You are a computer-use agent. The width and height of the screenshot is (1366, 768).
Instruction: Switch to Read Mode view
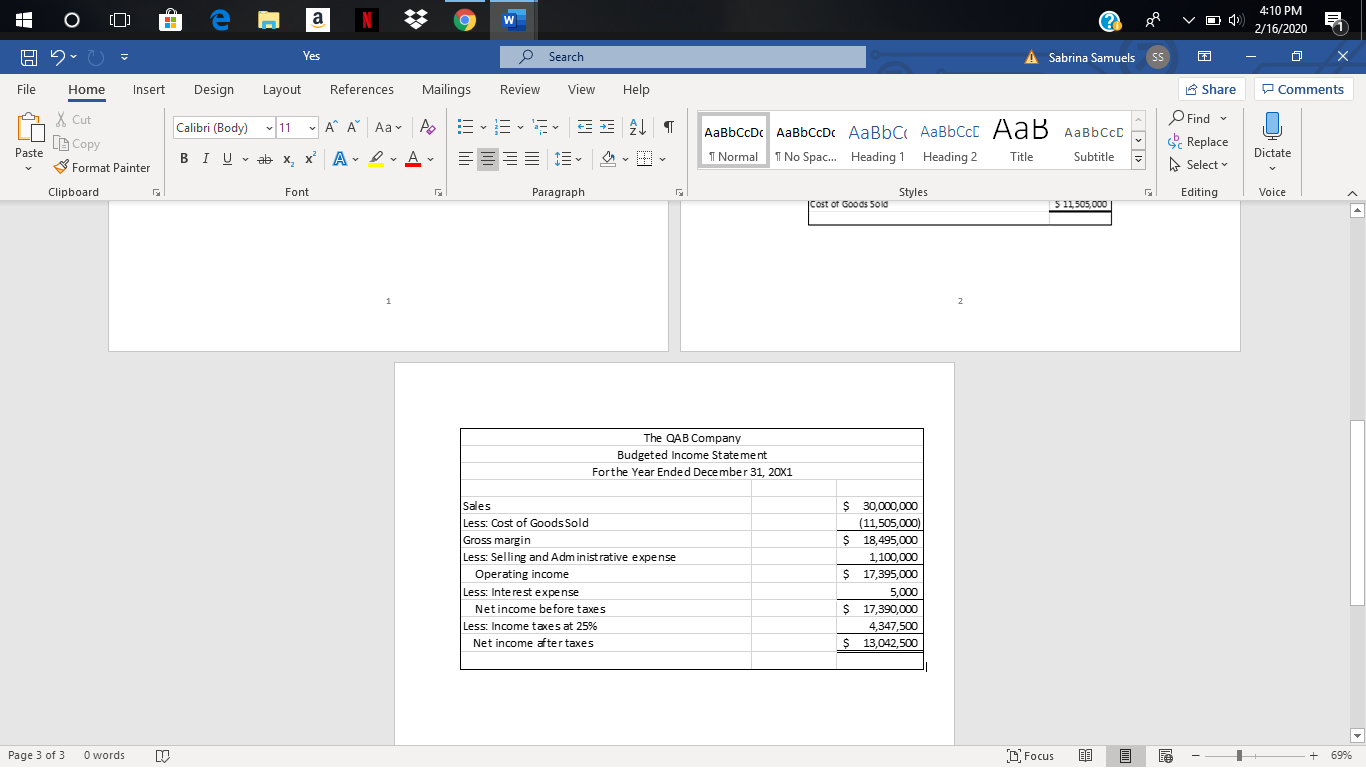pyautogui.click(x=1085, y=756)
